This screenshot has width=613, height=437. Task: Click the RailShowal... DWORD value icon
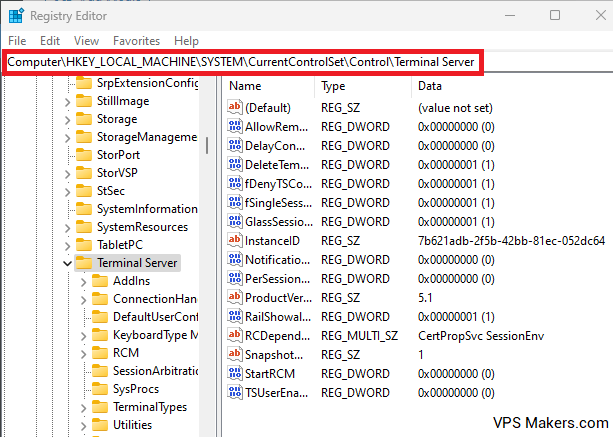(235, 316)
